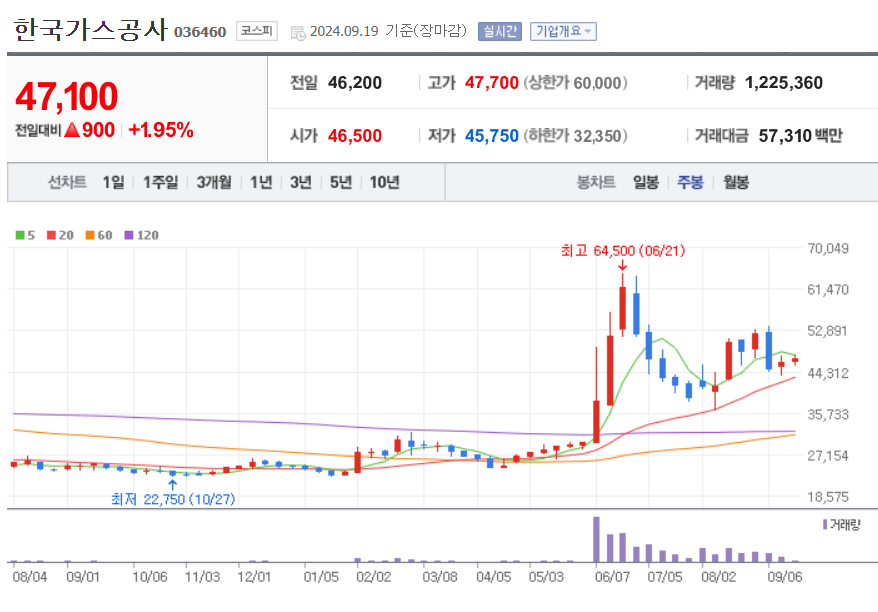The width and height of the screenshot is (878, 612).
Task: Click the 02/02 date axis label
Action: [x=373, y=577]
